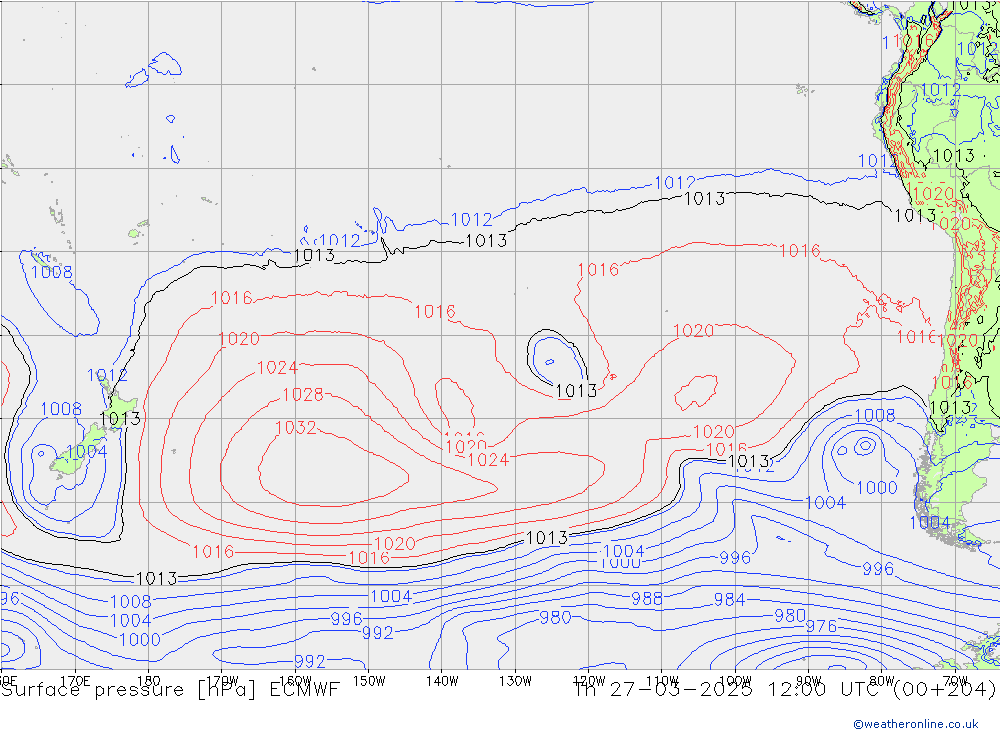Click the 1004 label on New Zealand's South Island
Image resolution: width=1000 pixels, height=733 pixels.
point(87,452)
